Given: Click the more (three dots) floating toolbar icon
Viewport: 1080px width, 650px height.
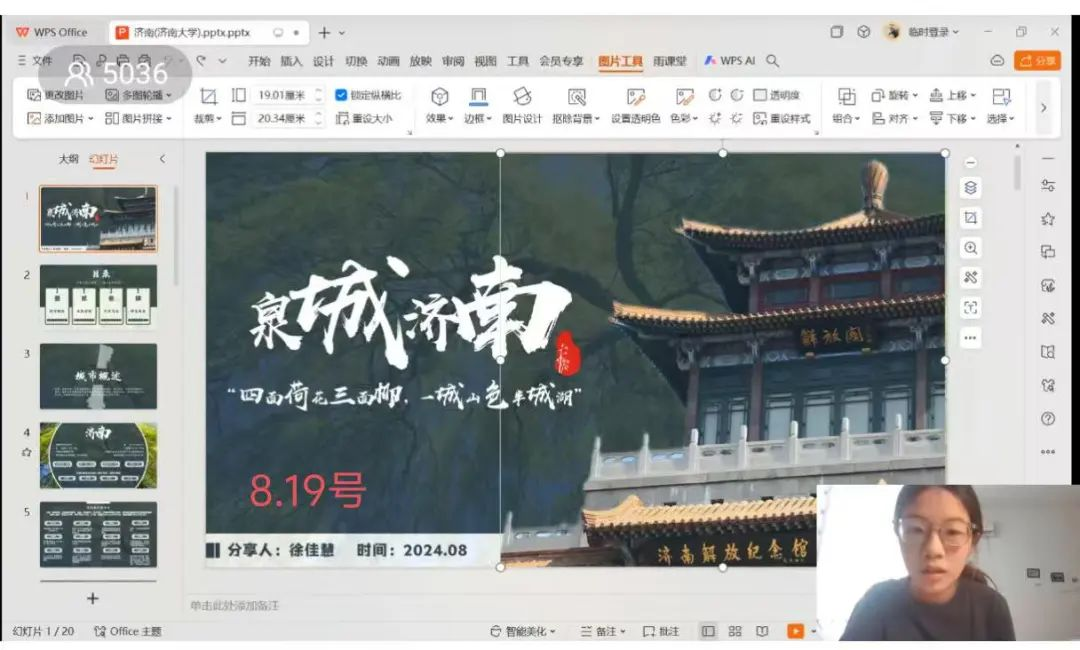Looking at the screenshot, I should pyautogui.click(x=970, y=337).
